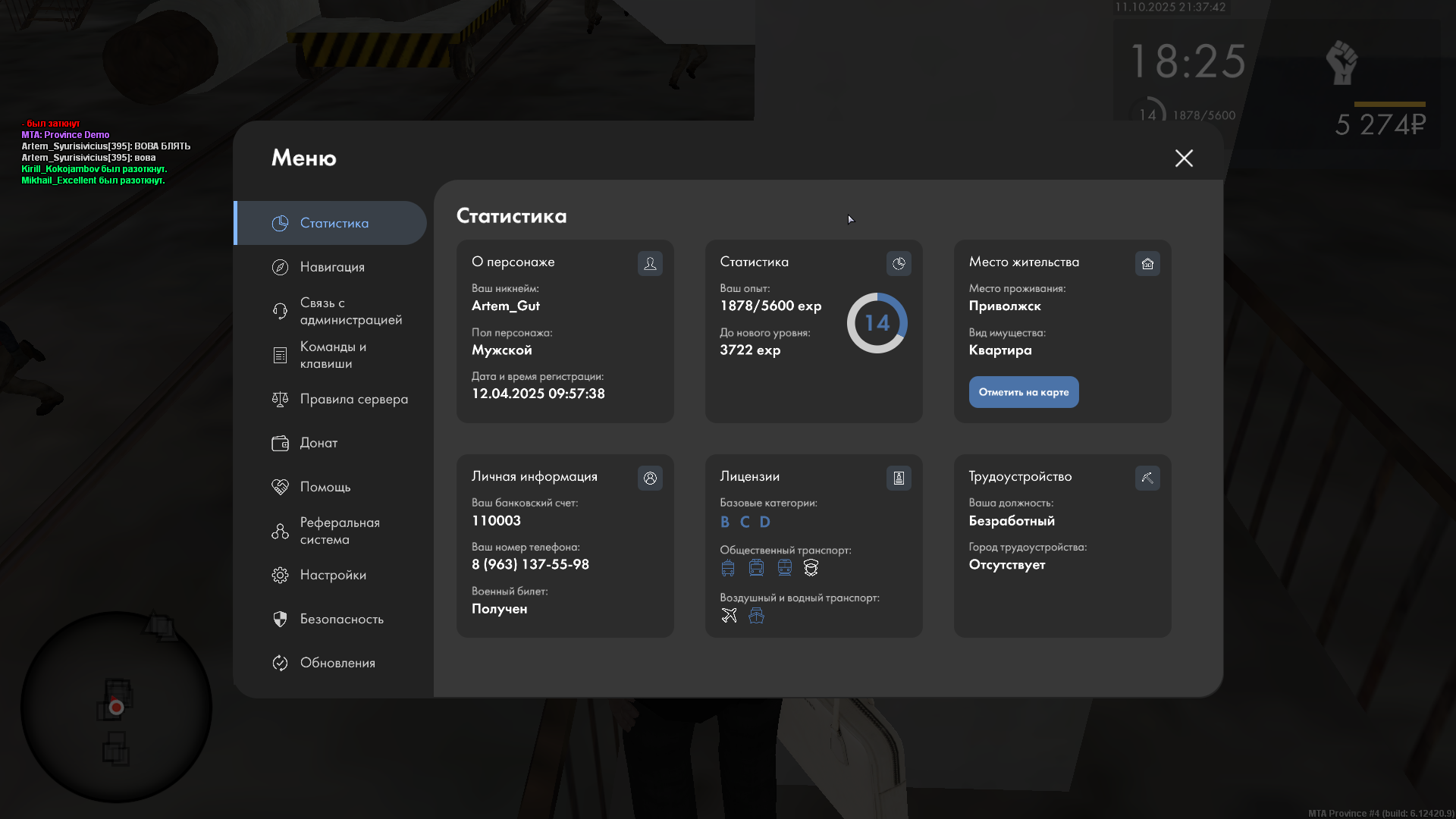Click the hammer icon in Трудоустройство card
Viewport: 1456px width, 819px height.
click(x=1147, y=478)
